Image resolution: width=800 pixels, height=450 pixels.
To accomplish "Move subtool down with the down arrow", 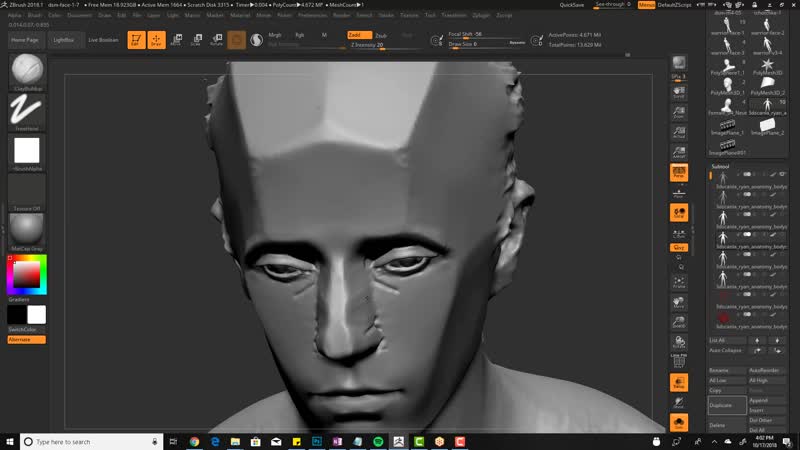I will [x=777, y=340].
